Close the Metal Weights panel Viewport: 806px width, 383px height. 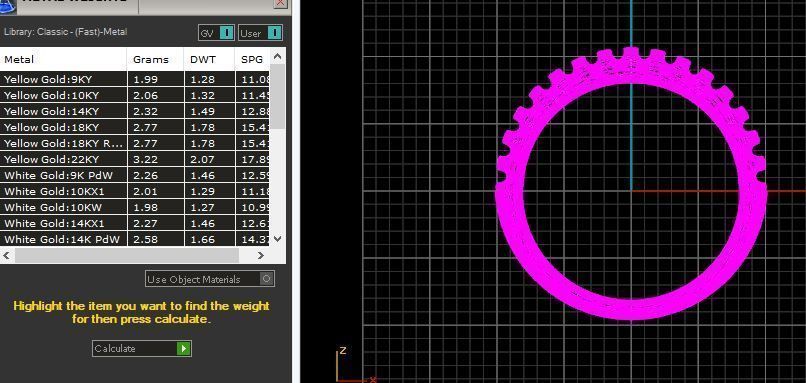(x=280, y=3)
